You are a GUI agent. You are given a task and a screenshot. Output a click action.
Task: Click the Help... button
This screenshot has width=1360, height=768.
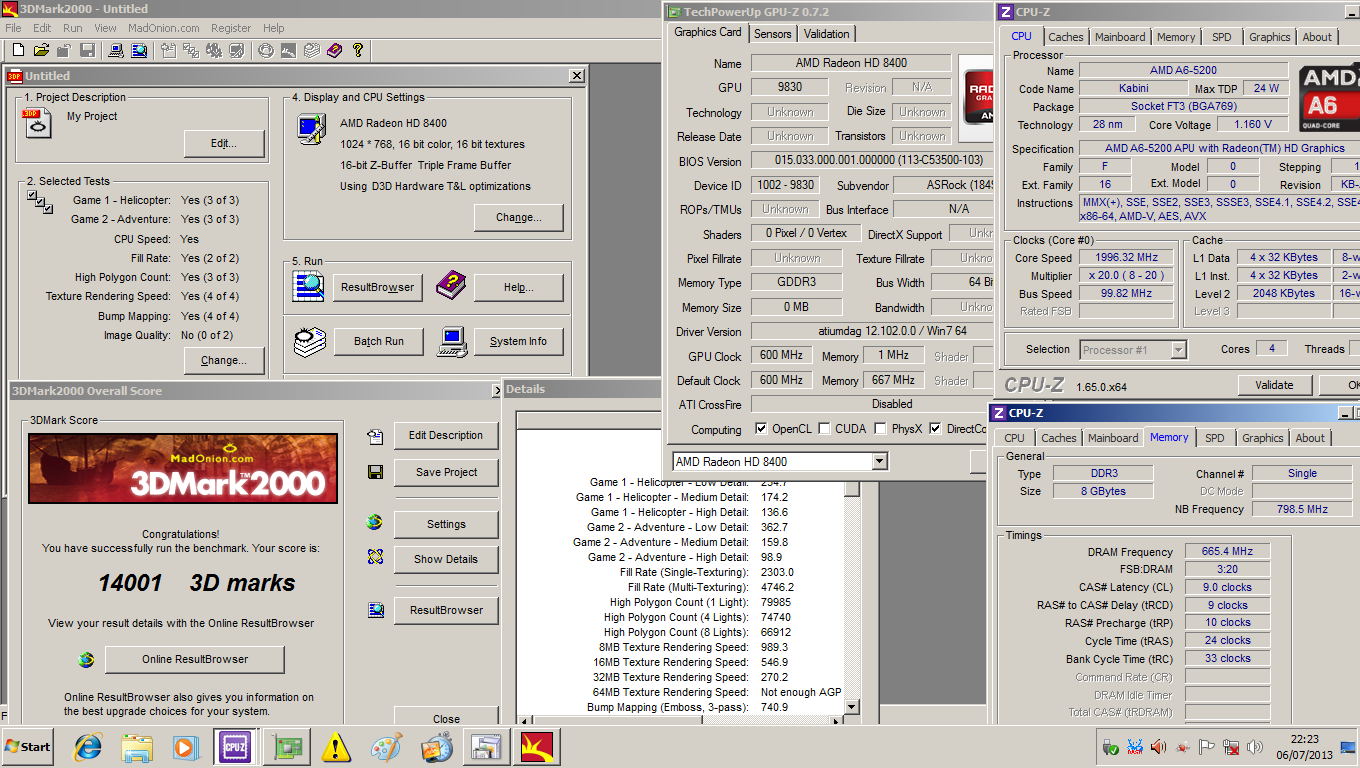(519, 287)
